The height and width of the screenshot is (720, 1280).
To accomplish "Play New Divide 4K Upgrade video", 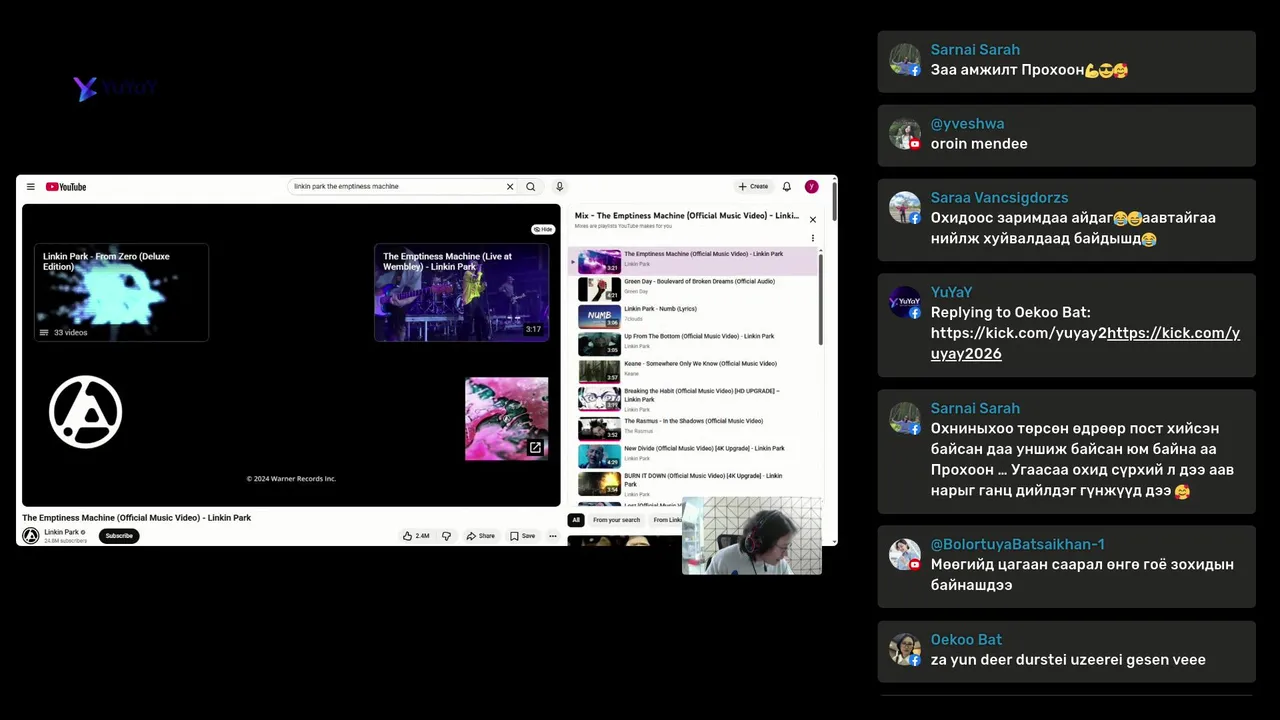I will coord(695,456).
